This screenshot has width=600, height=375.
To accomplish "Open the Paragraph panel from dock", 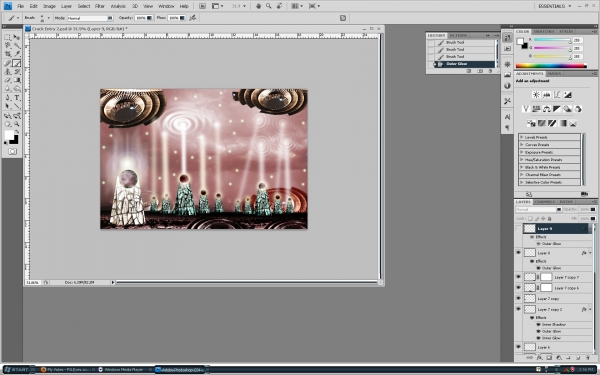I will (507, 127).
